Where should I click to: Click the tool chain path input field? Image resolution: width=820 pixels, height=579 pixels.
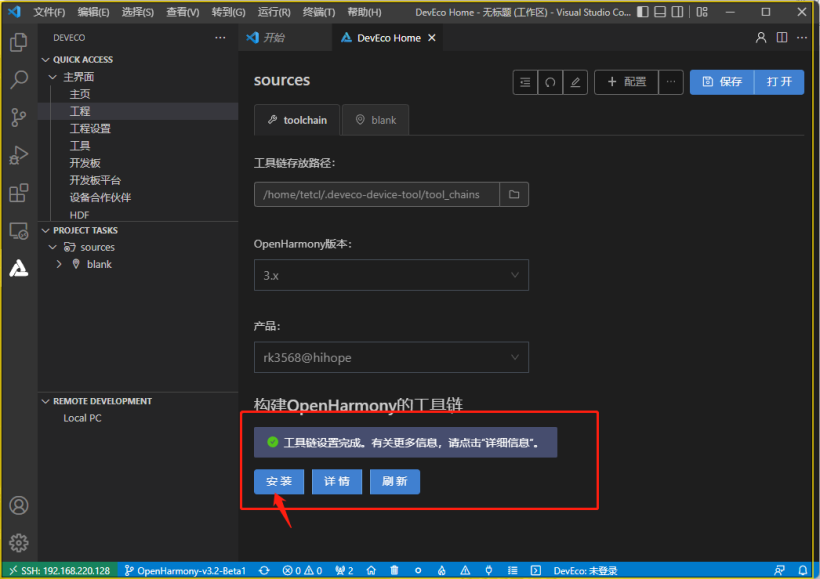point(376,194)
